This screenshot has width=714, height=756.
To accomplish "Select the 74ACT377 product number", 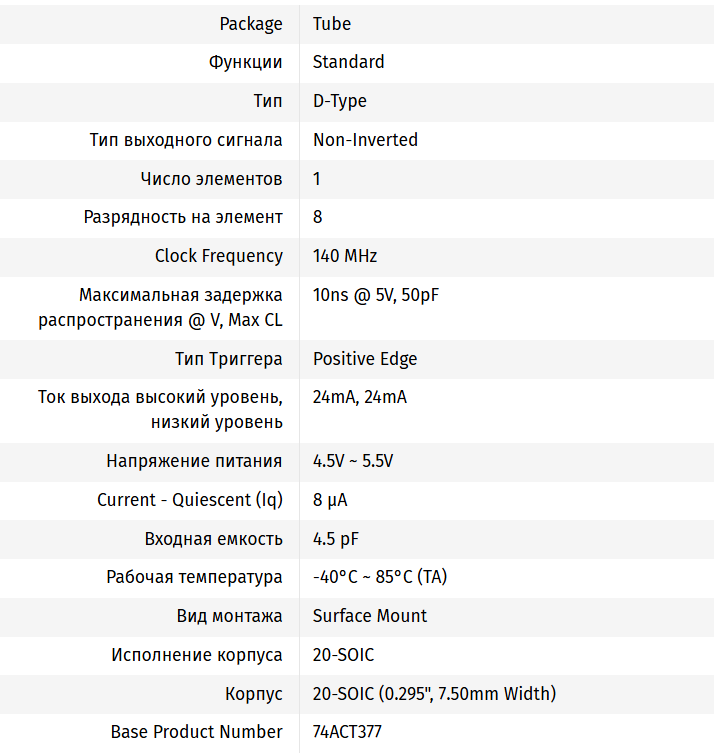I will 346,732.
